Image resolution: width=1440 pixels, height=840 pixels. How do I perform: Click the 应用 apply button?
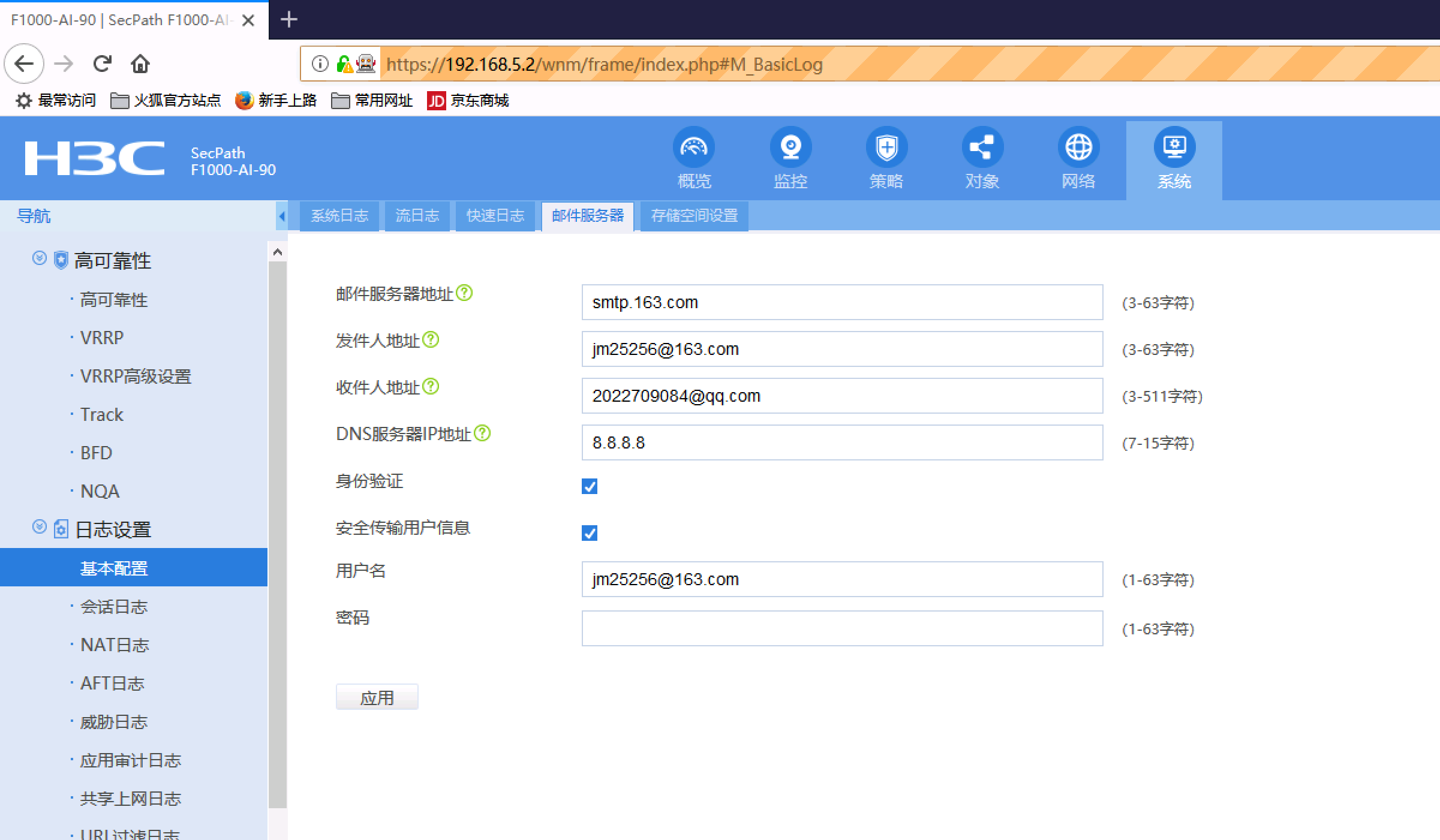pos(377,697)
